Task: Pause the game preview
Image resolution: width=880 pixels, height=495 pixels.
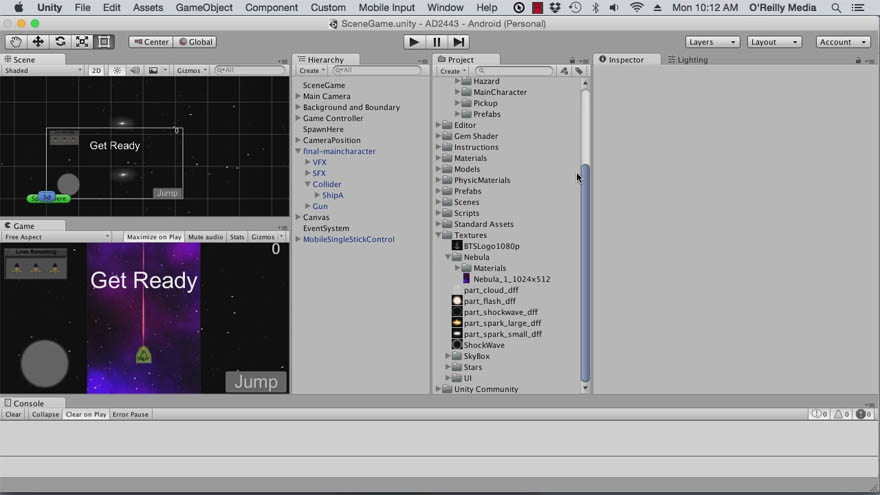Action: [x=436, y=42]
